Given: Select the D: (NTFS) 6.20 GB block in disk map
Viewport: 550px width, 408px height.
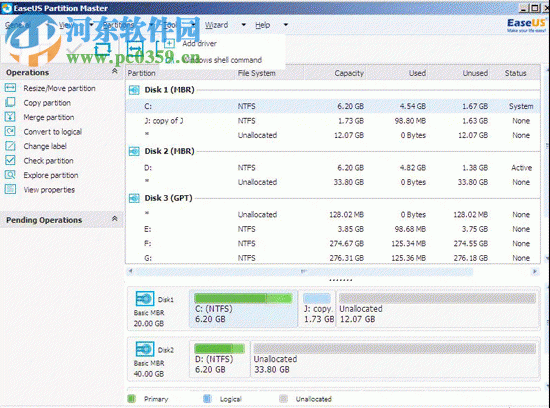Looking at the screenshot, I should click(219, 359).
